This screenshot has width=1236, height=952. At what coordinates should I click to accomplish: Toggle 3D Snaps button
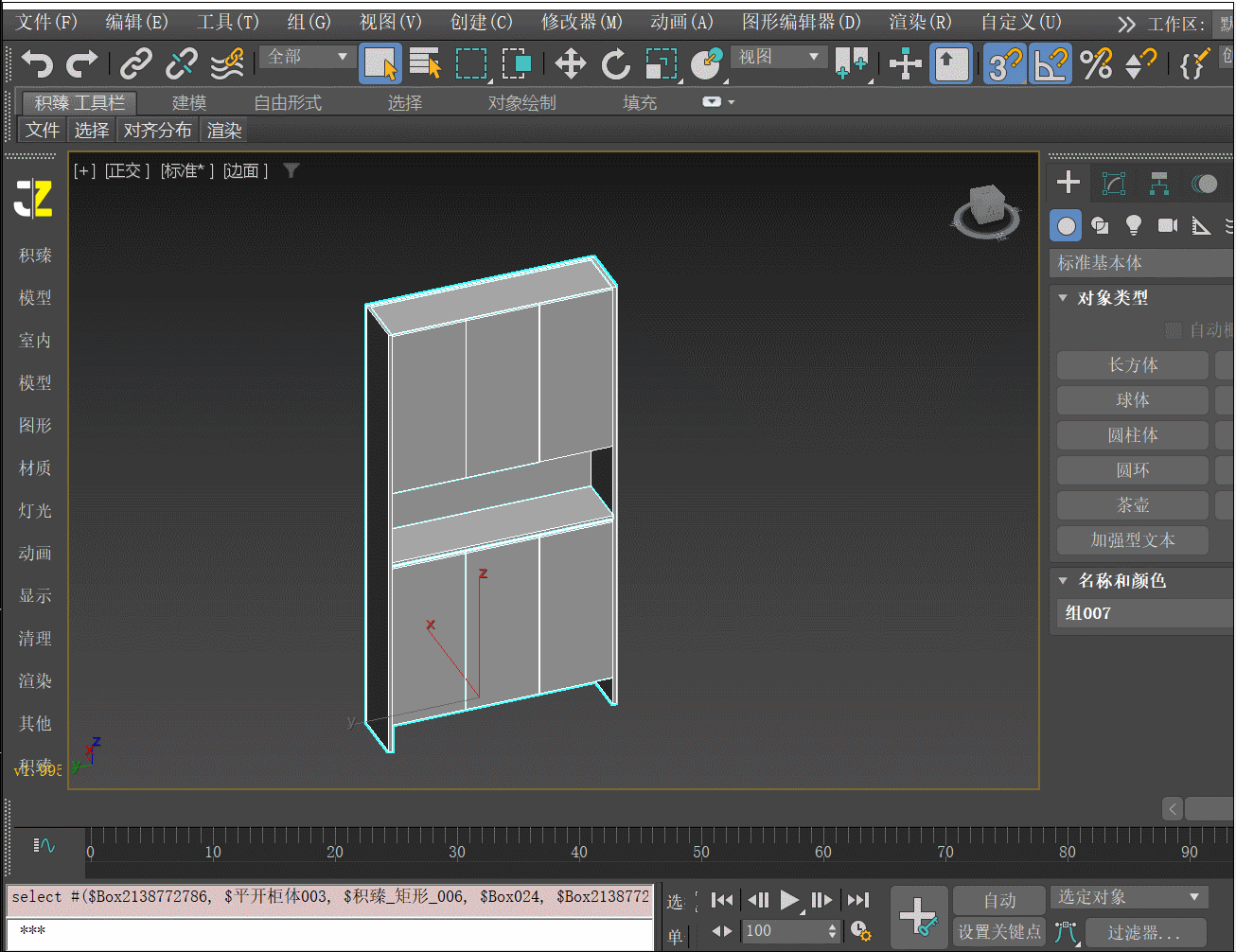[1005, 63]
